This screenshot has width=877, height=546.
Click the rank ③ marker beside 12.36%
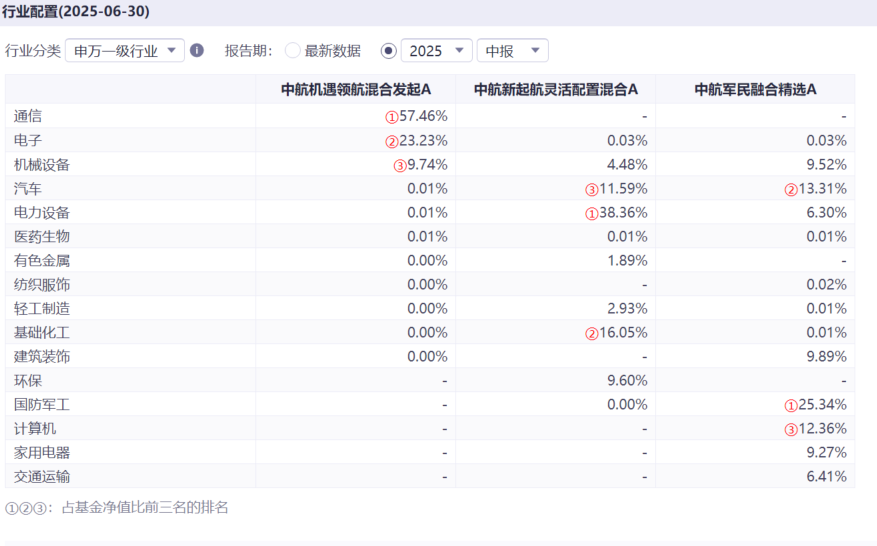click(x=791, y=429)
